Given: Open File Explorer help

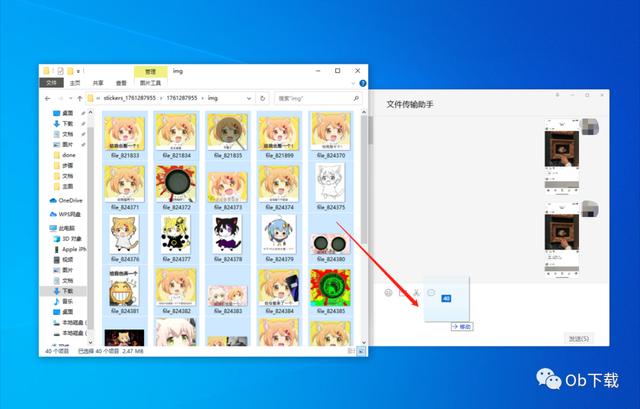Looking at the screenshot, I should (362, 83).
